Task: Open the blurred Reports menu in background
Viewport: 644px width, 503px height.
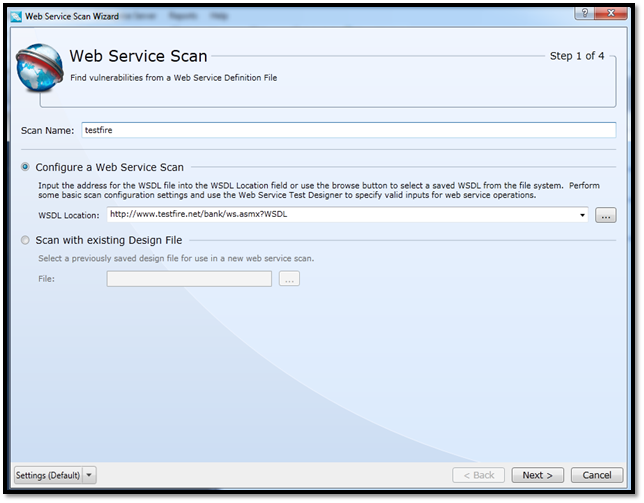Action: (x=183, y=16)
